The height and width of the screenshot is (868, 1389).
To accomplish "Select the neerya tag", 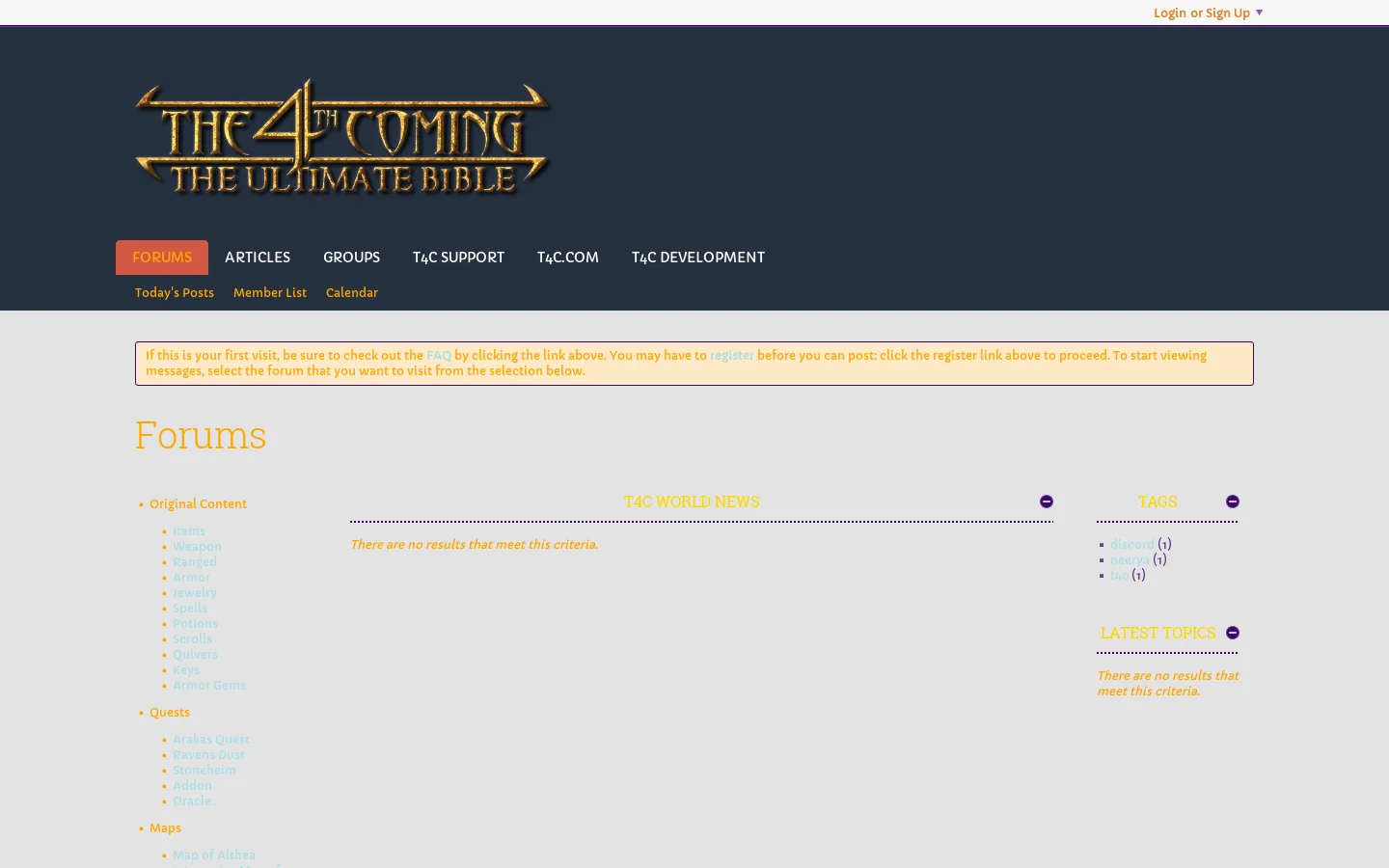I will 1130,559.
